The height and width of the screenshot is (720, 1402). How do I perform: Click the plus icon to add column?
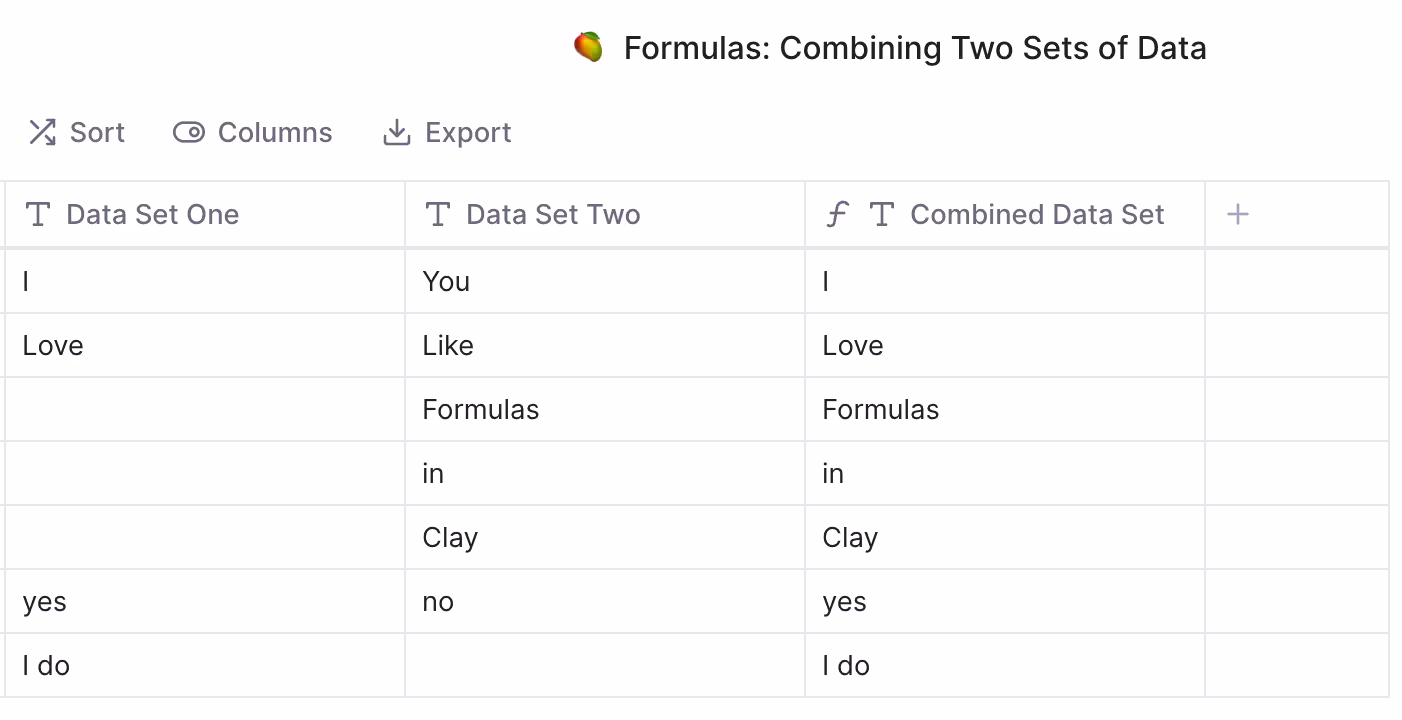(1237, 214)
